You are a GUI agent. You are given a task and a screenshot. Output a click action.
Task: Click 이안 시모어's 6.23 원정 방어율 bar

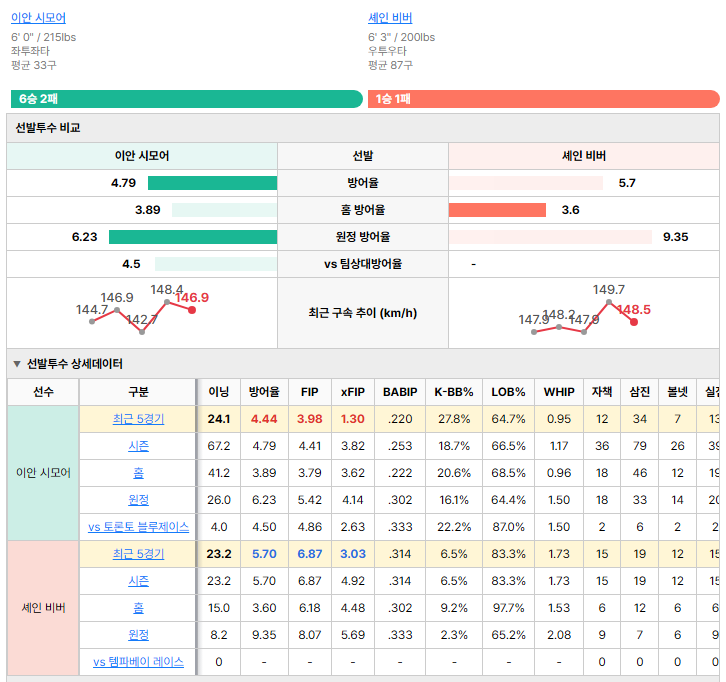point(193,237)
